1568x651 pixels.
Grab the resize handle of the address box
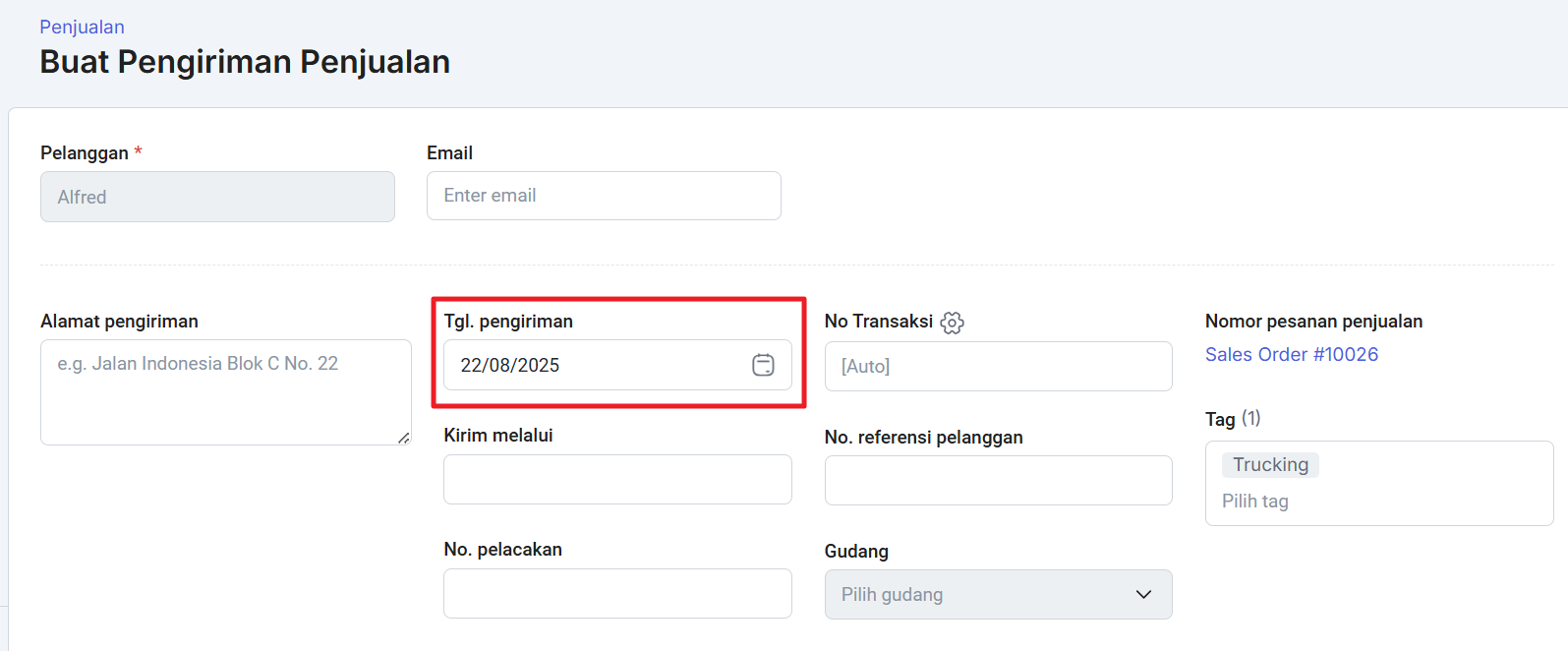(x=404, y=438)
